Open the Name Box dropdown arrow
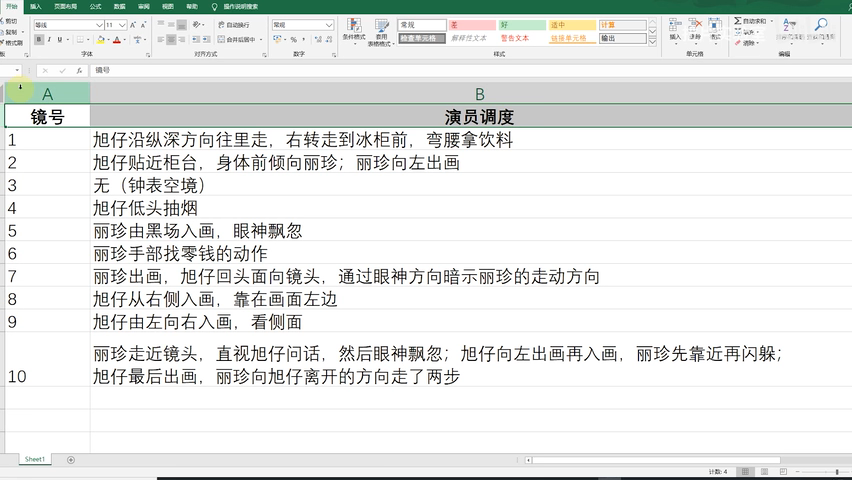852x480 pixels. pyautogui.click(x=17, y=70)
